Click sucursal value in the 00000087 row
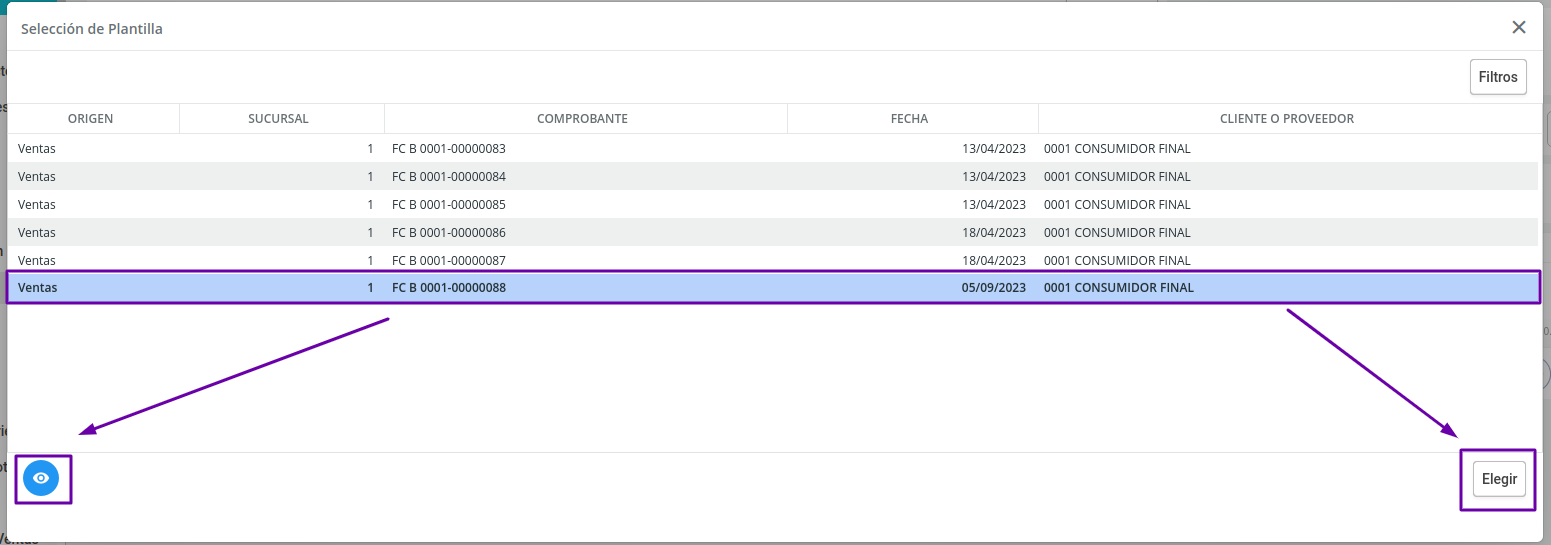 click(370, 261)
